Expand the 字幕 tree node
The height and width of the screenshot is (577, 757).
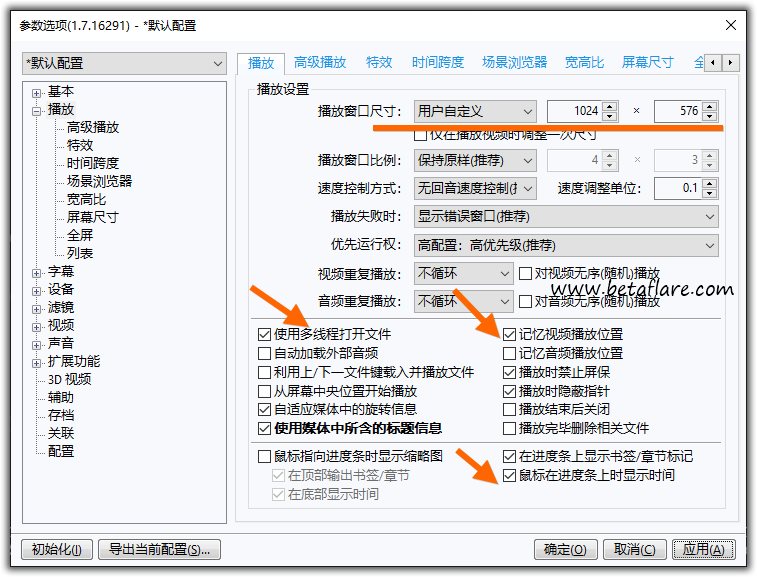[x=37, y=272]
